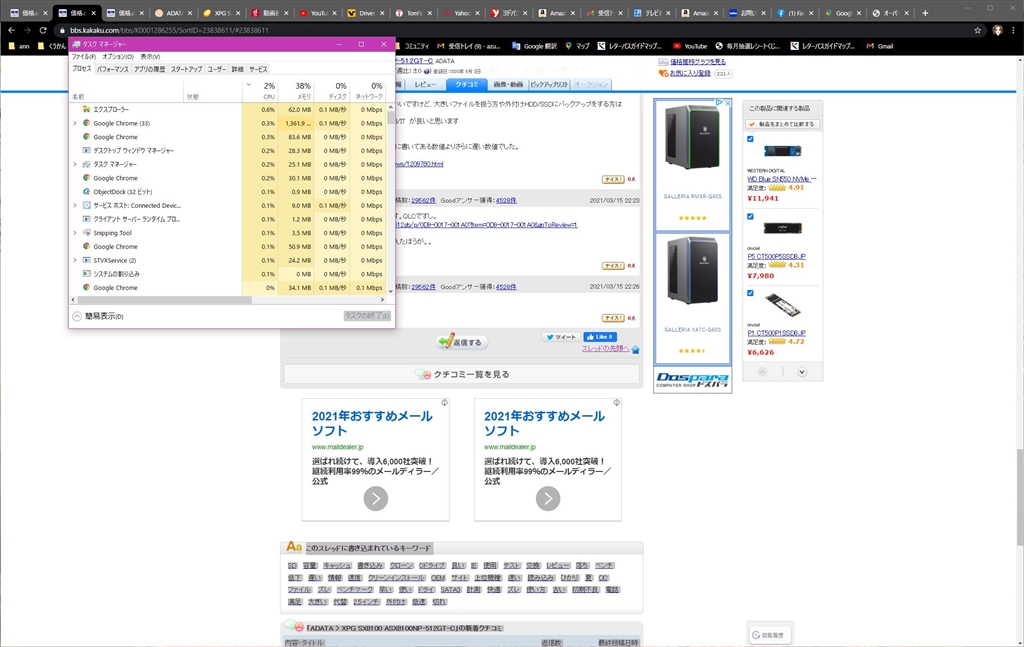1024x647 pixels.
Task: Switch to サービス tab in Task Manager
Action: [x=258, y=69]
